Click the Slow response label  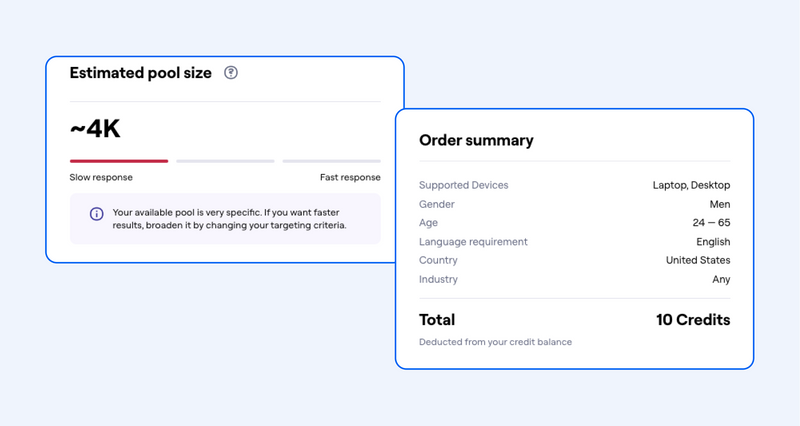coord(101,178)
